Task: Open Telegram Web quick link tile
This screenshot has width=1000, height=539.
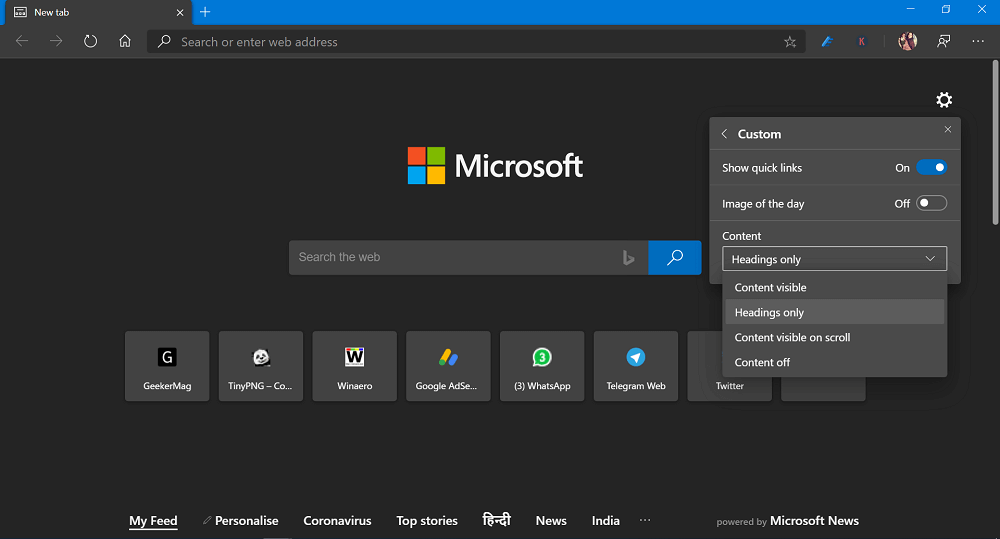Action: 636,366
